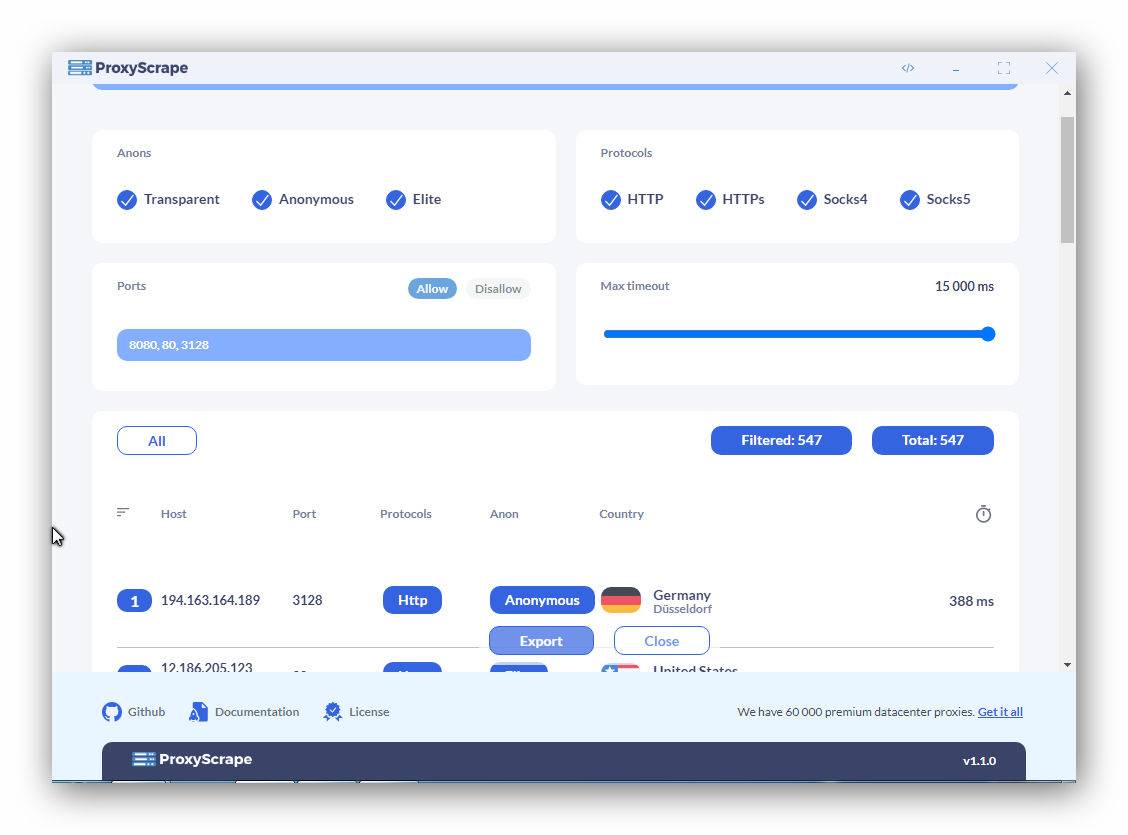Sort by the Country column header
Viewport: 1128px width, 835px height.
pyautogui.click(x=622, y=514)
